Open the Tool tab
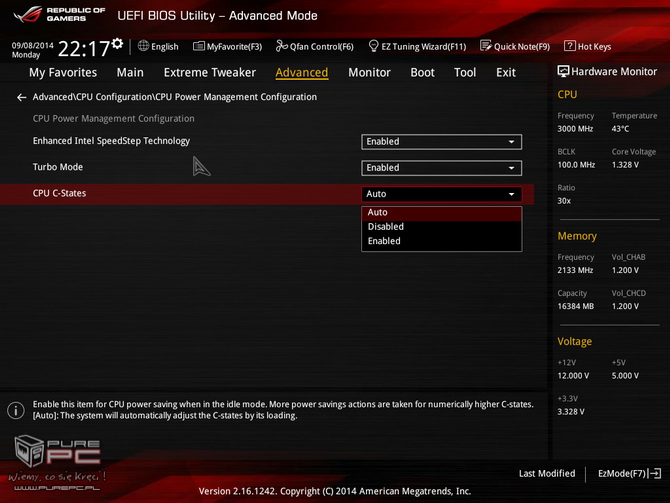This screenshot has height=503, width=670. pyautogui.click(x=465, y=73)
